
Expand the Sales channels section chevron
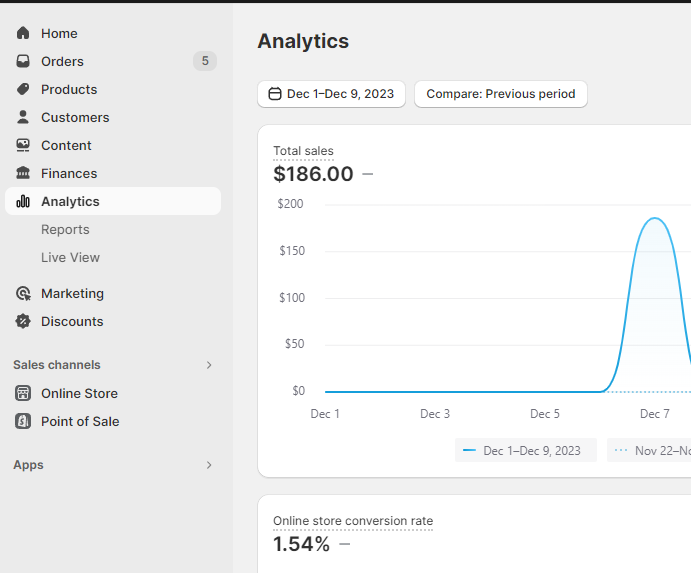[x=209, y=365]
